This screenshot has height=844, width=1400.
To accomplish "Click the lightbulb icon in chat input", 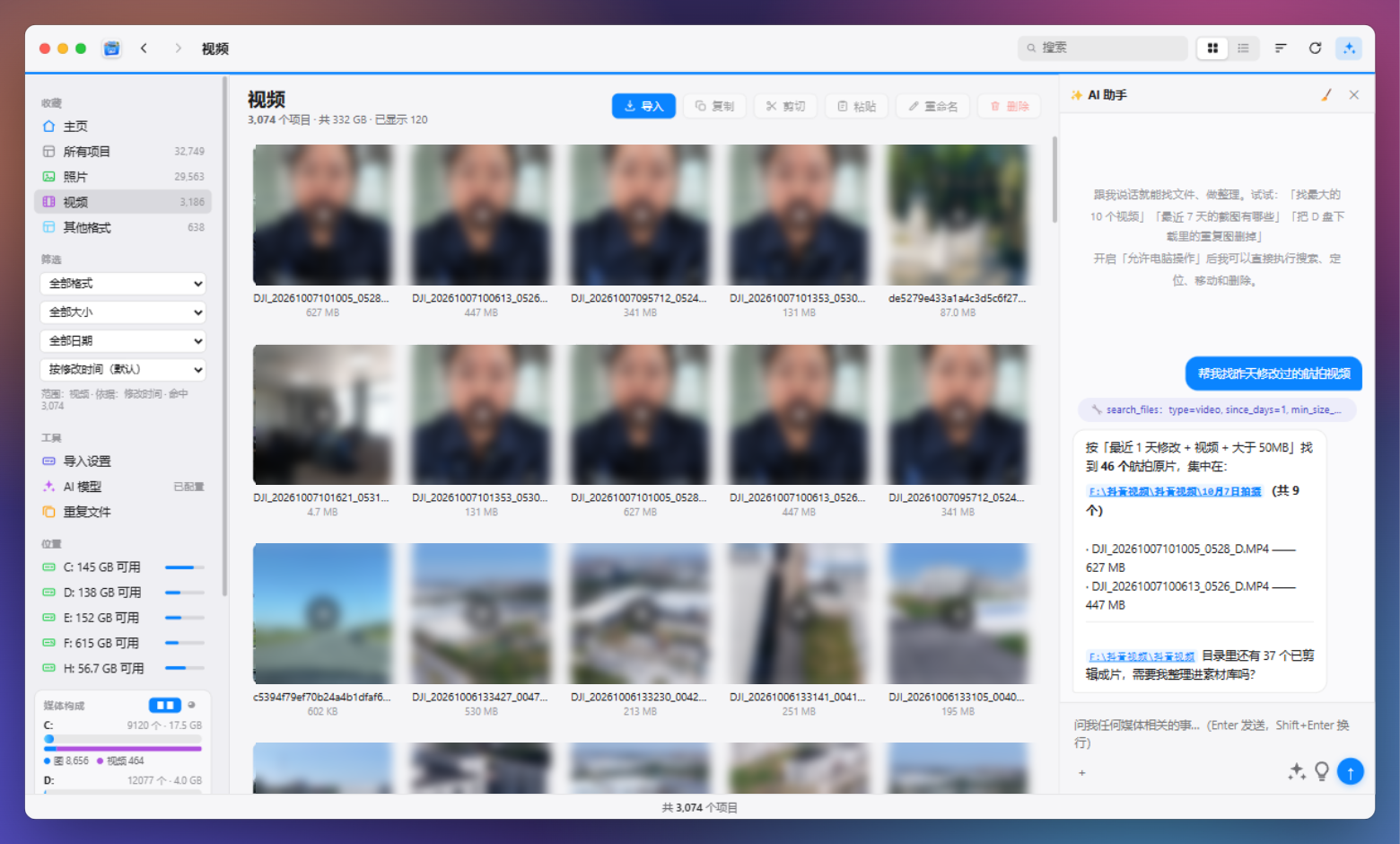I will (1321, 771).
